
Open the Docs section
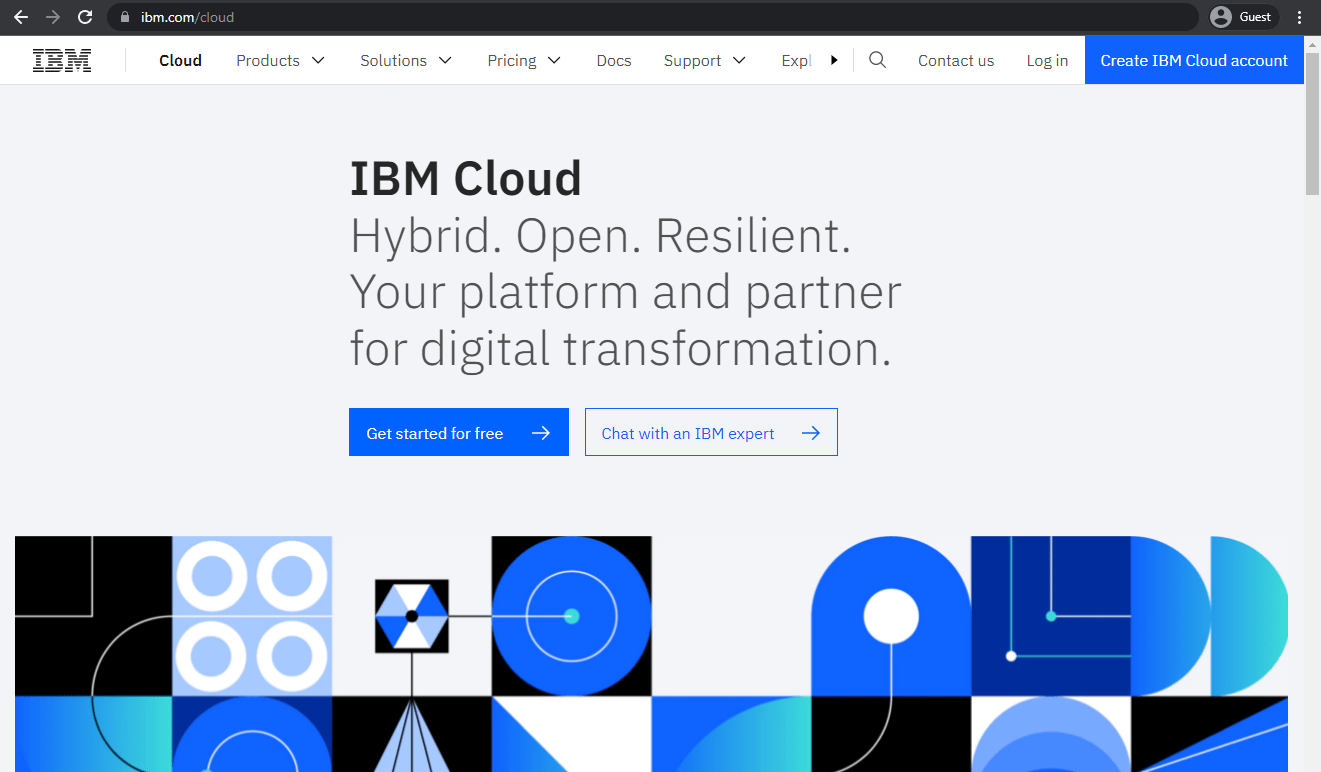pyautogui.click(x=613, y=60)
